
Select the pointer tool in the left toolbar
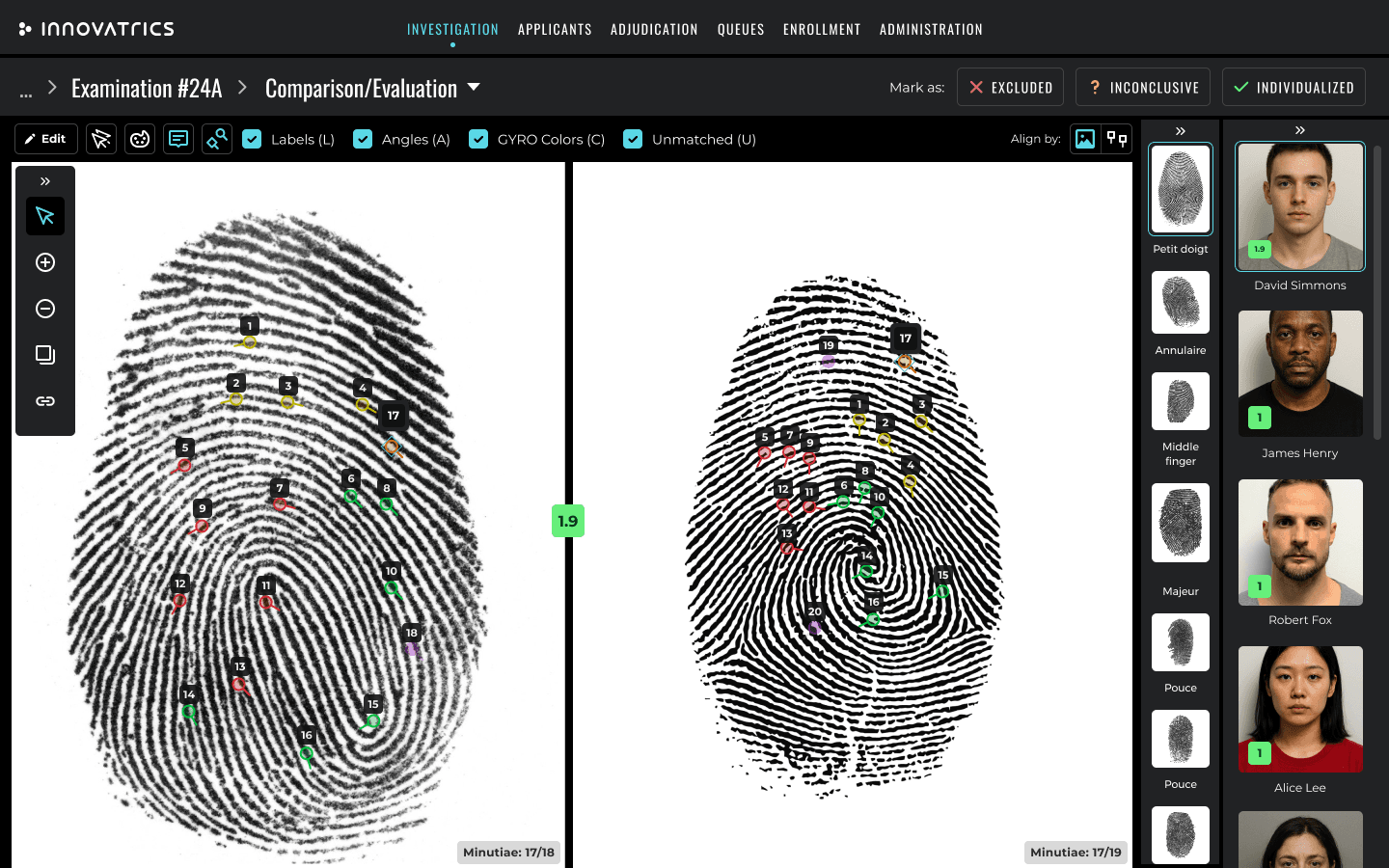45,216
